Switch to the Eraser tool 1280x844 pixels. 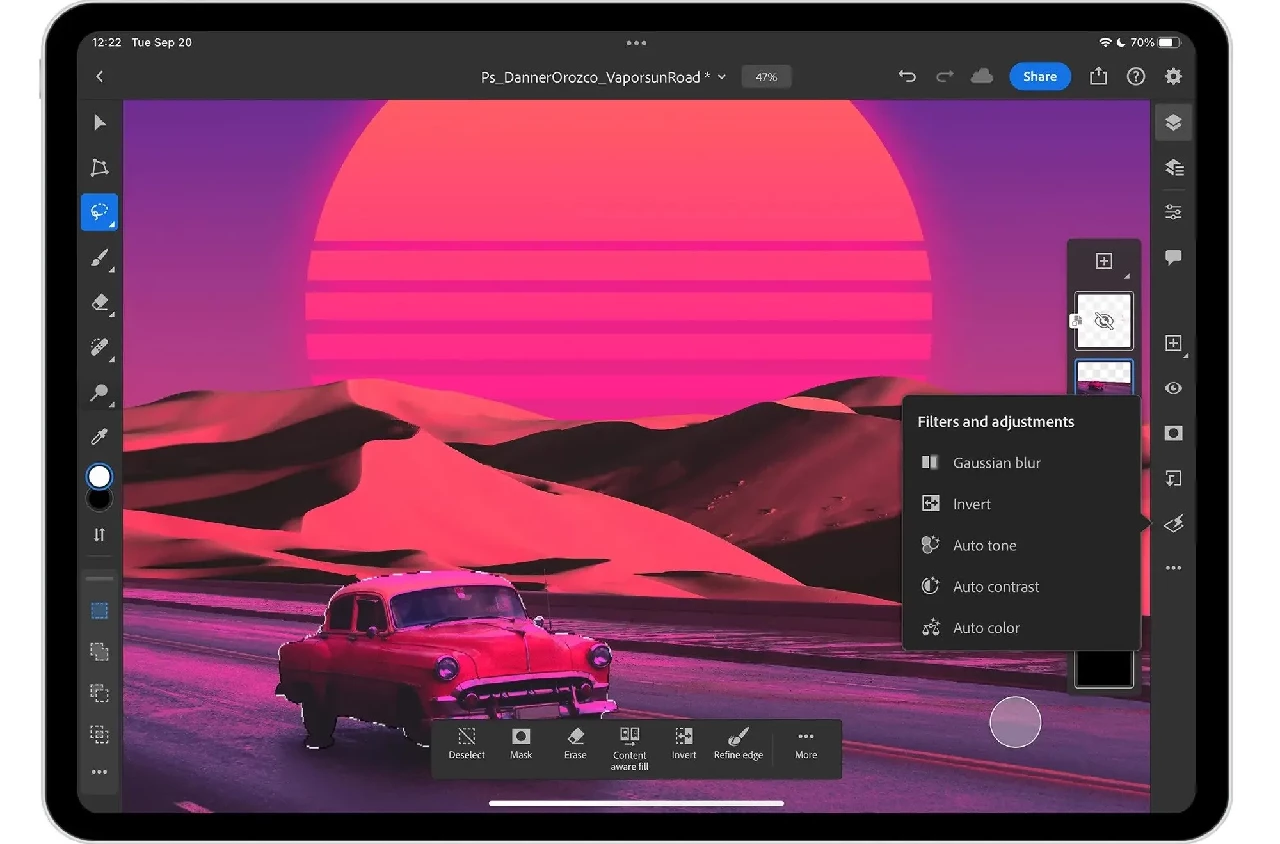point(99,303)
